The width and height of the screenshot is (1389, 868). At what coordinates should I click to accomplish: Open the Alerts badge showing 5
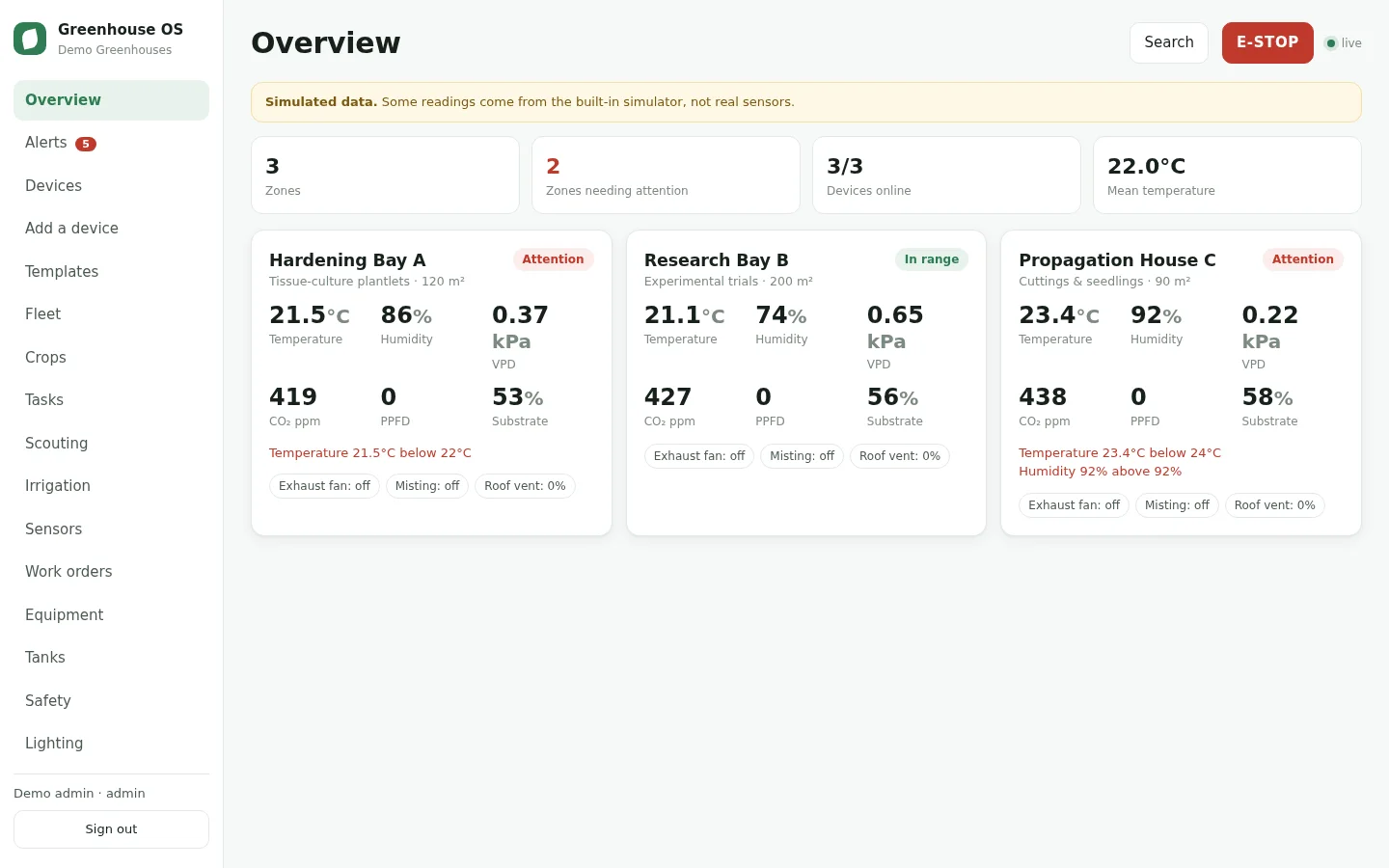point(86,144)
